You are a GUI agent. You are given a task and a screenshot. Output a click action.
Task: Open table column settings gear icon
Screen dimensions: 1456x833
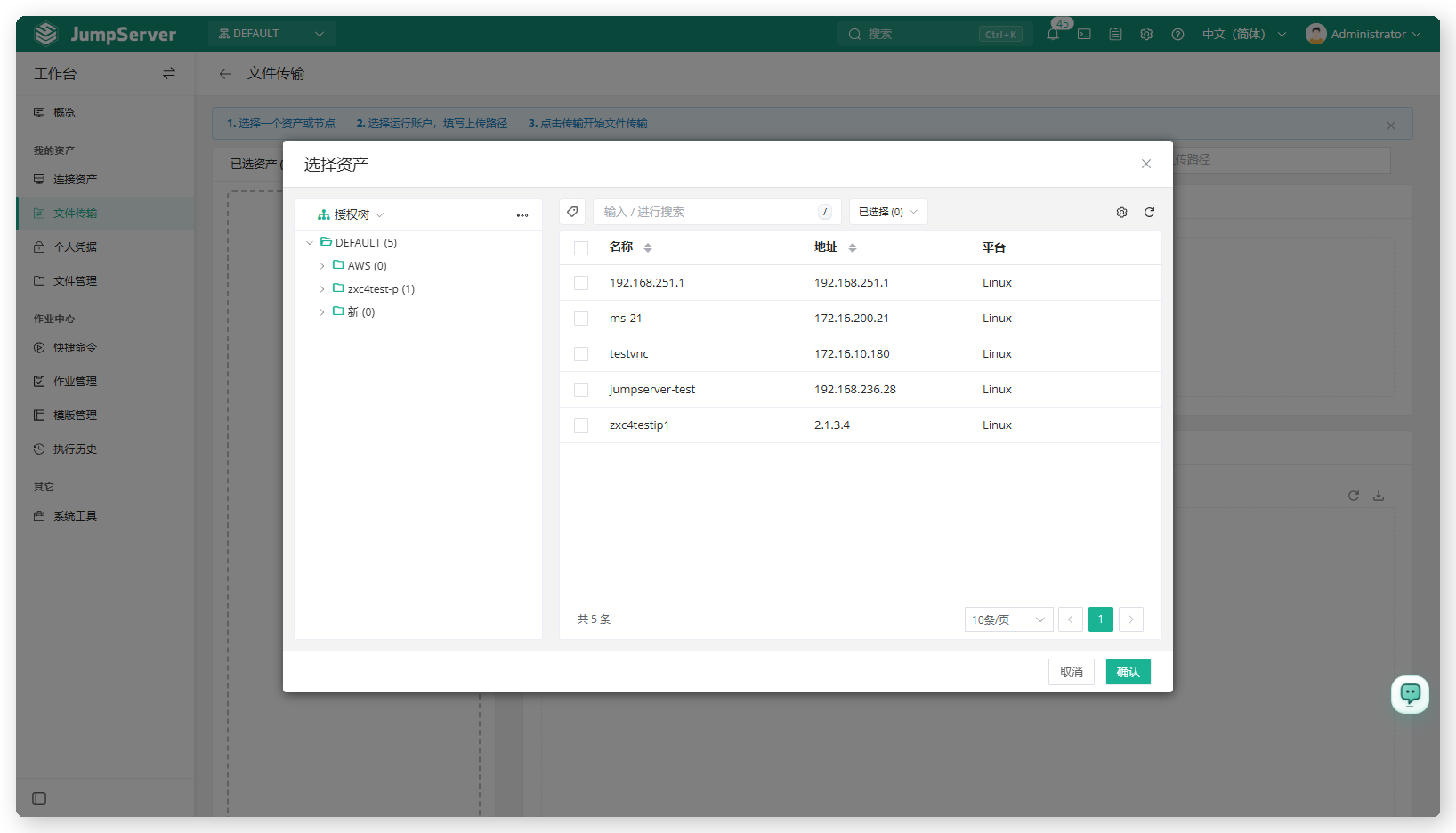click(1121, 212)
